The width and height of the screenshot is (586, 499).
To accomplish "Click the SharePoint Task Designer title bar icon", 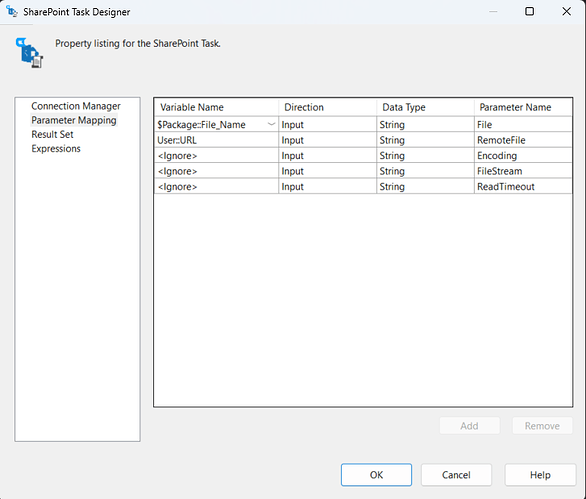I will [12, 12].
